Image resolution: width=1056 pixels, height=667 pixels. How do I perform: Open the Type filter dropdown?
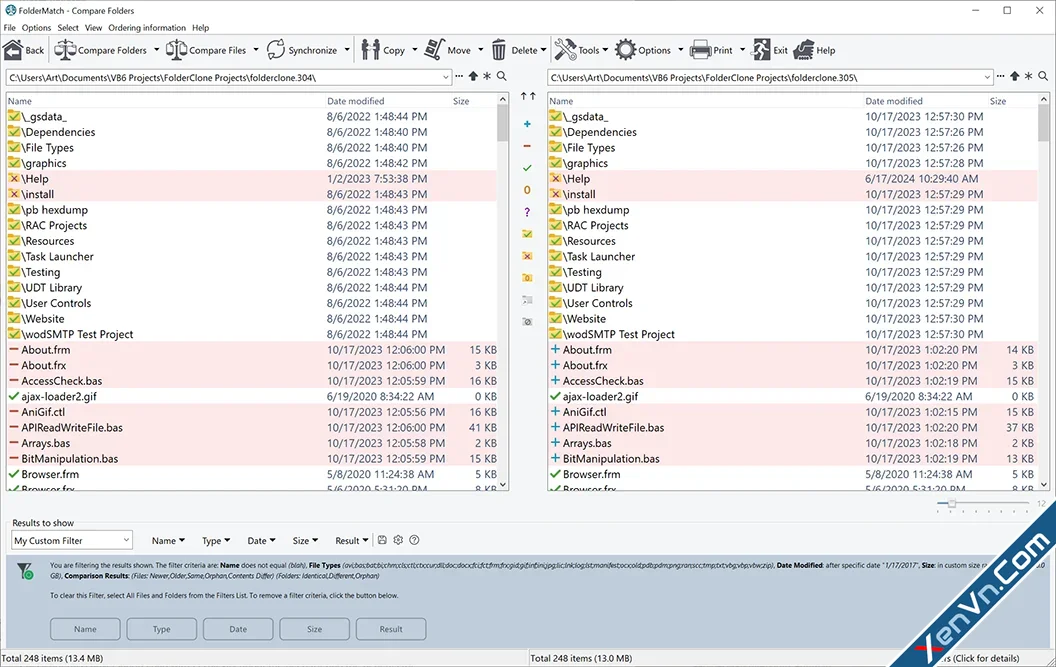click(216, 540)
